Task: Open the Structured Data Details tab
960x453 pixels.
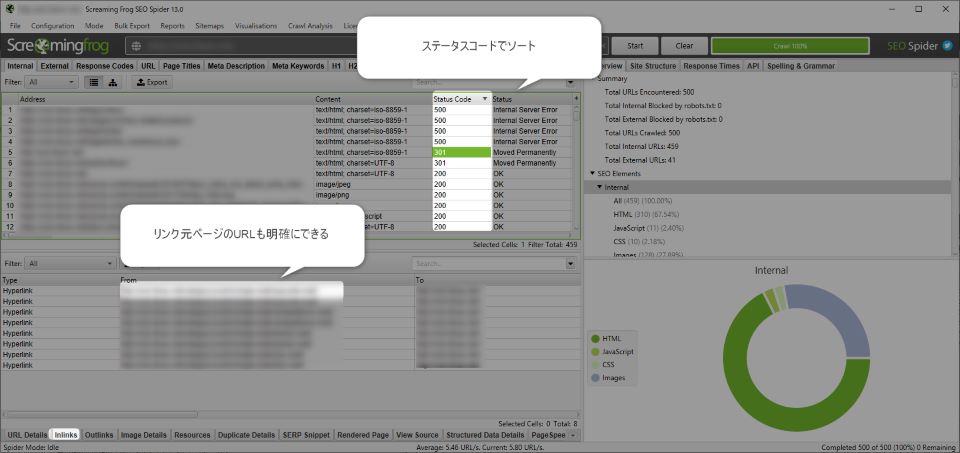Action: [x=486, y=435]
